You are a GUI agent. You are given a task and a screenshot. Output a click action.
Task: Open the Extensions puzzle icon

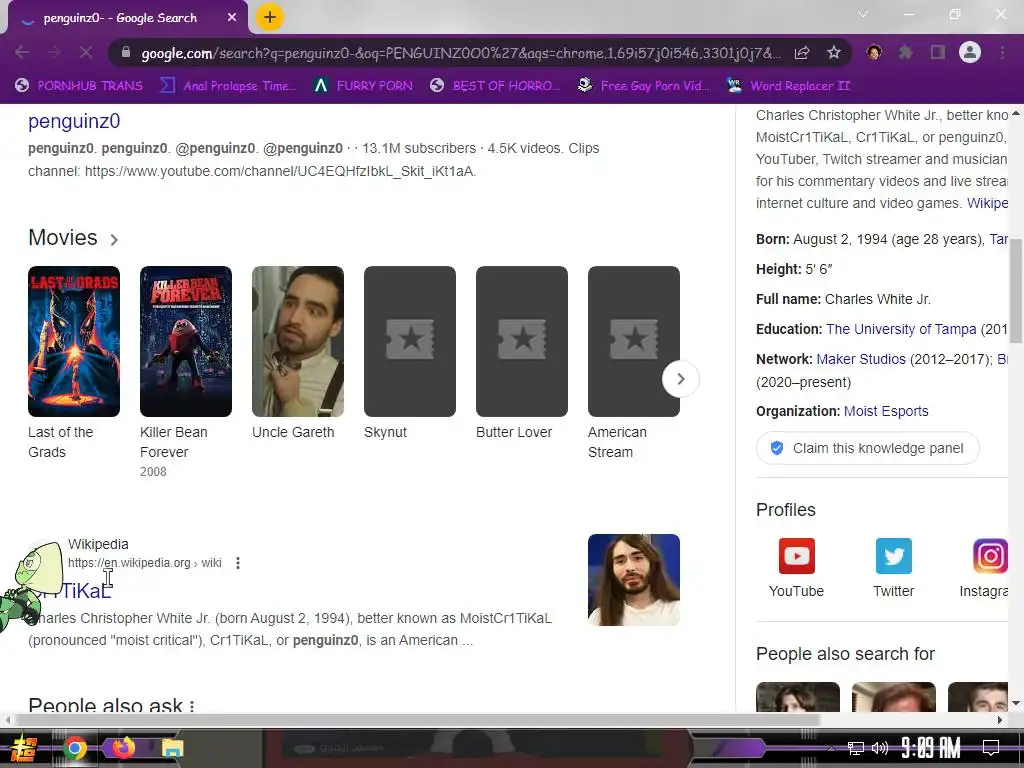coord(906,52)
